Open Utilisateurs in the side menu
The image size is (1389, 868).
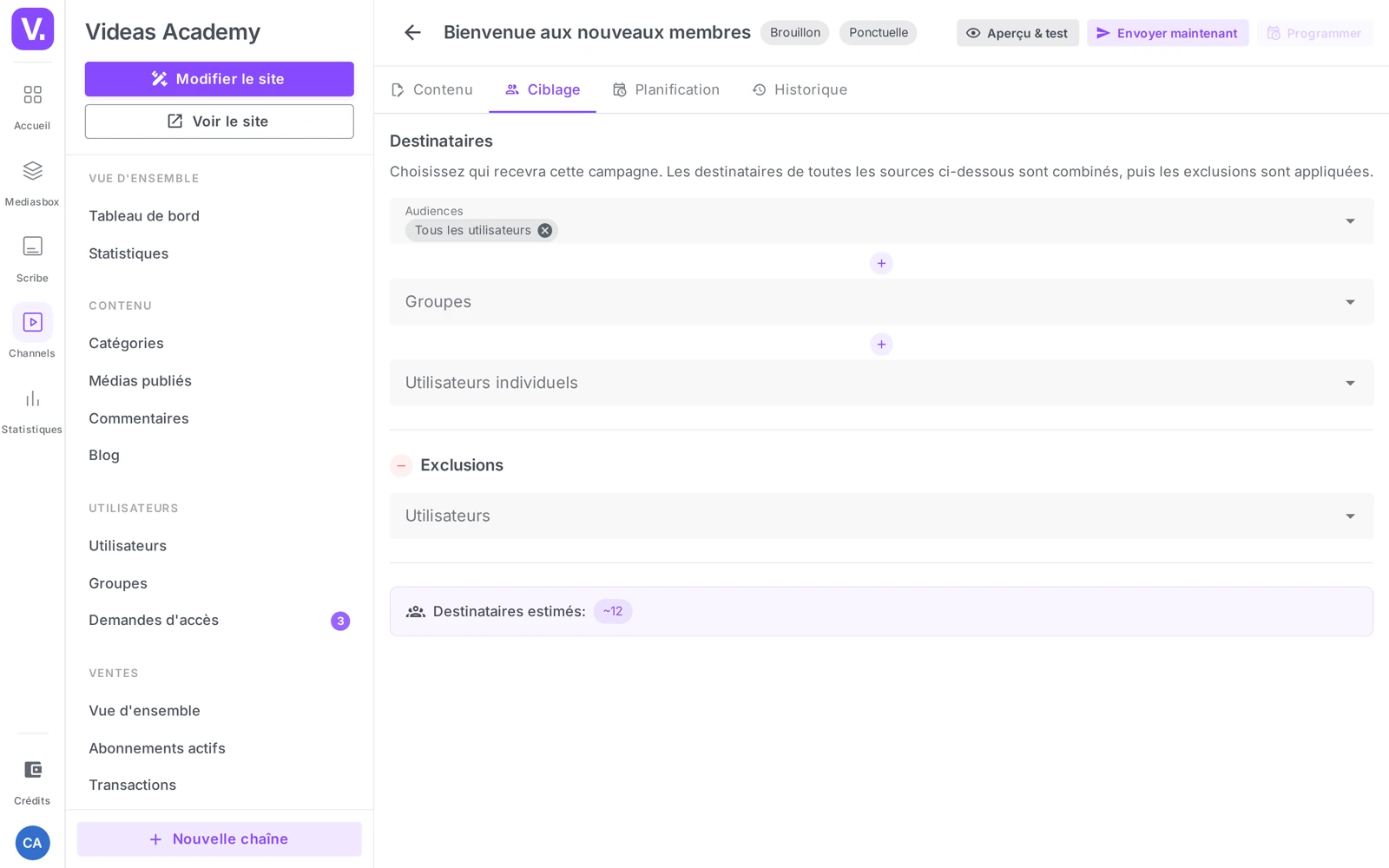128,546
